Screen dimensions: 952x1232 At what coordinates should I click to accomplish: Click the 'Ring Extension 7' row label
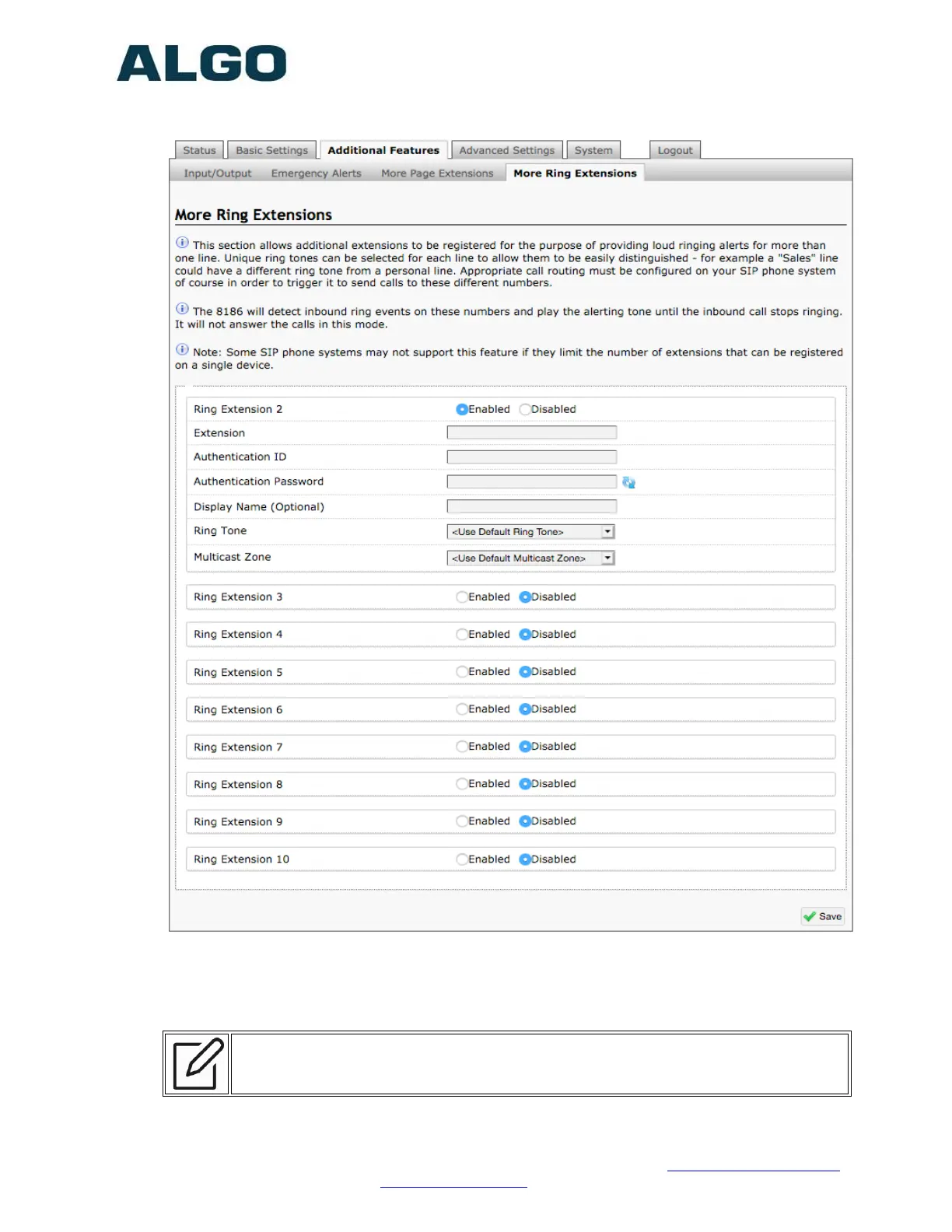point(238,747)
